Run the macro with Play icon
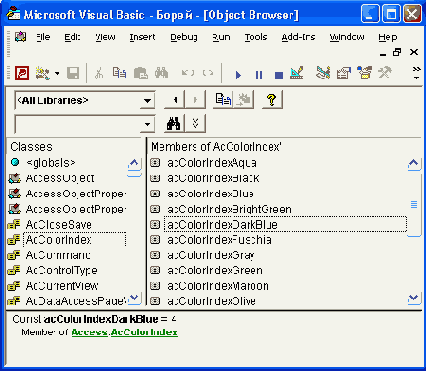Screen dimensions: 426x371 (x=238, y=75)
